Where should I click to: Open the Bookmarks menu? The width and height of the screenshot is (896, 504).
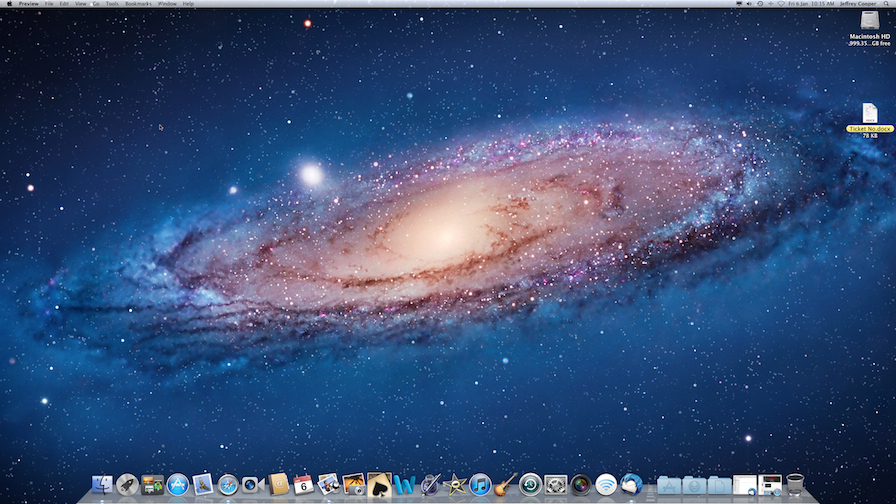[138, 4]
